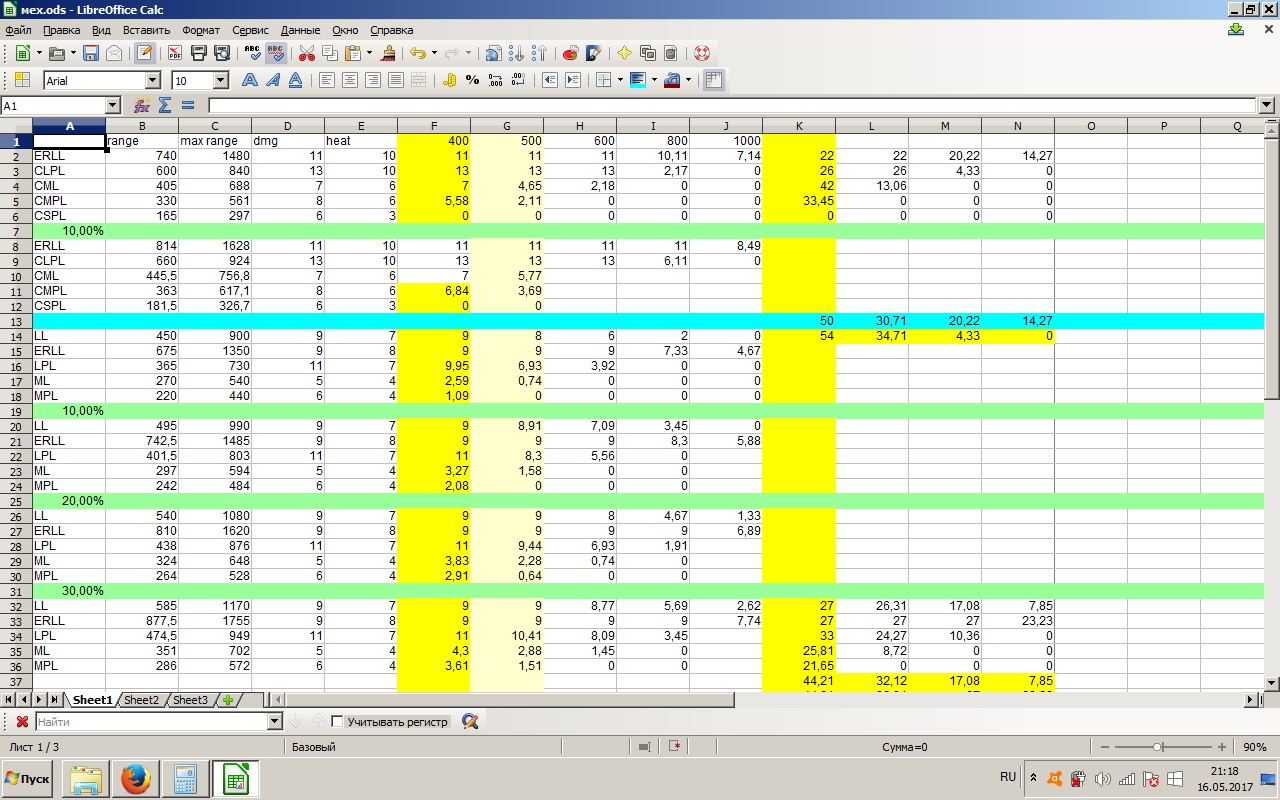Insert chart from toolbar
The width and height of the screenshot is (1280, 800).
point(570,53)
